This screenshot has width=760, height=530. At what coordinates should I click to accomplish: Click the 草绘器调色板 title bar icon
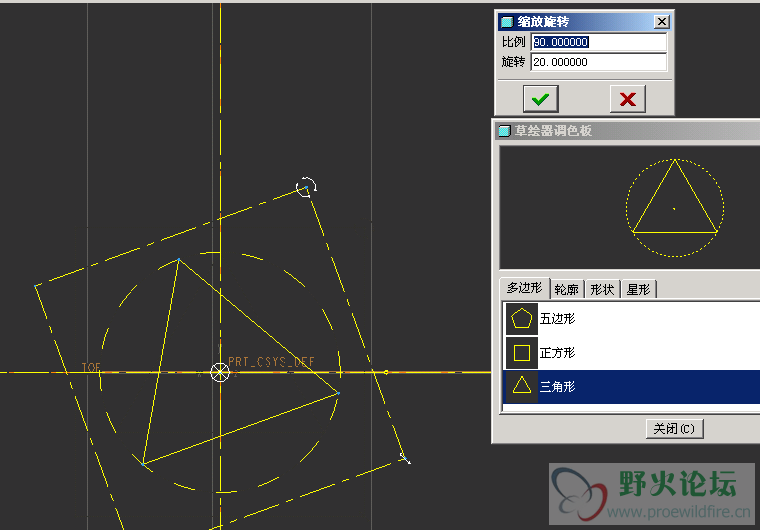(505, 130)
